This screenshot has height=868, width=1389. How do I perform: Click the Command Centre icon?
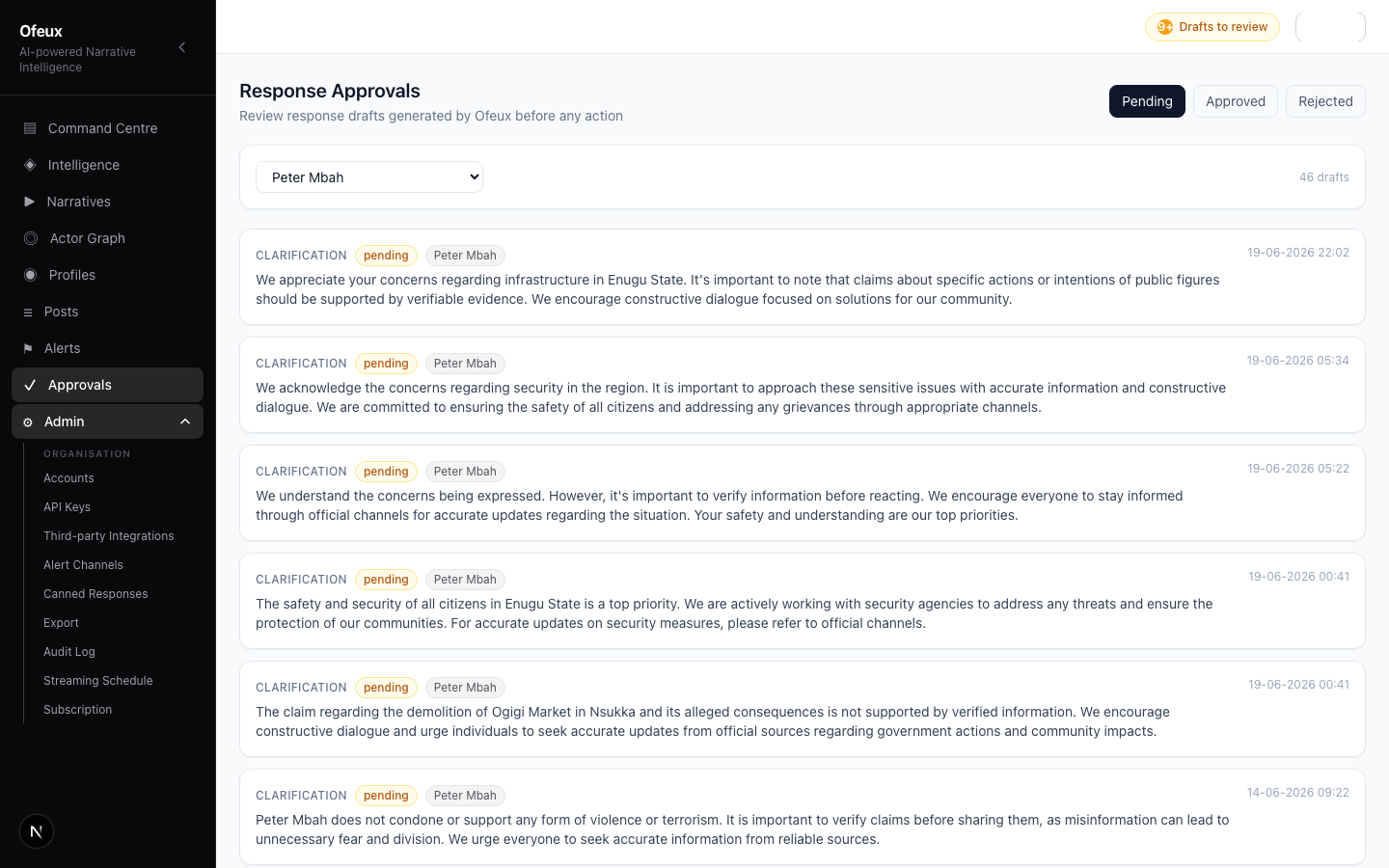point(30,128)
